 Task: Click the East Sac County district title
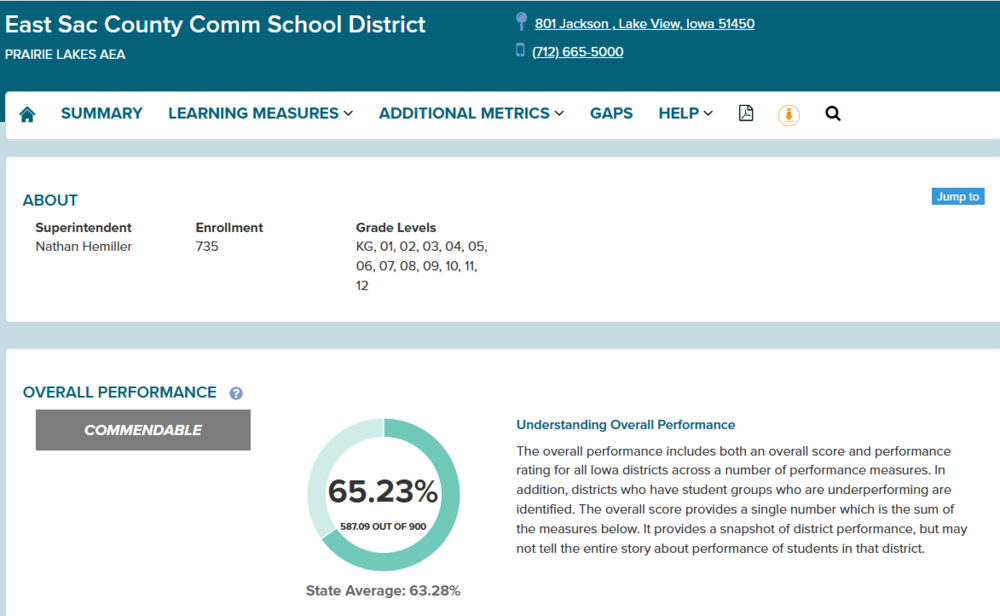[216, 24]
